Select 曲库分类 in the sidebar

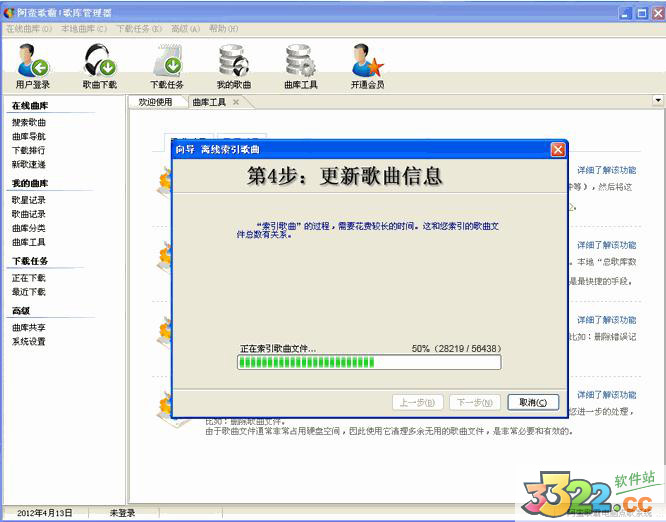click(x=29, y=228)
